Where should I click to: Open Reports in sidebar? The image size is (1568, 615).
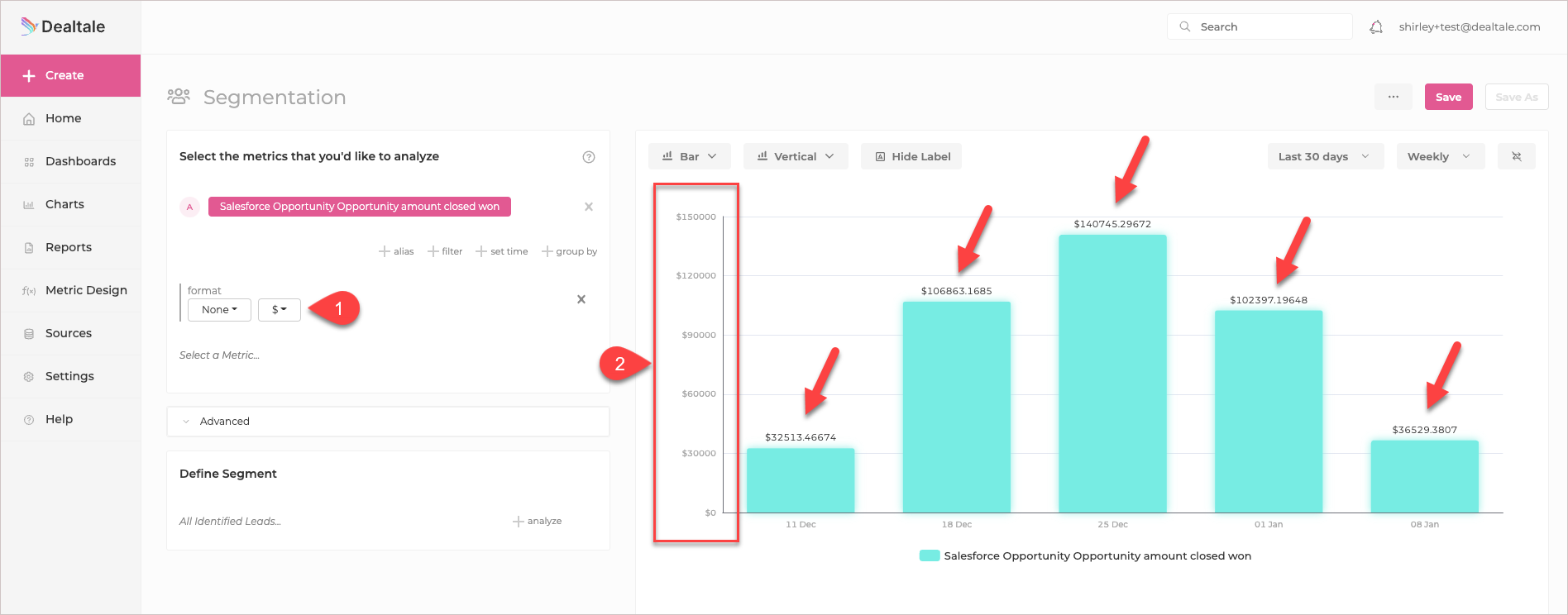pyautogui.click(x=70, y=247)
